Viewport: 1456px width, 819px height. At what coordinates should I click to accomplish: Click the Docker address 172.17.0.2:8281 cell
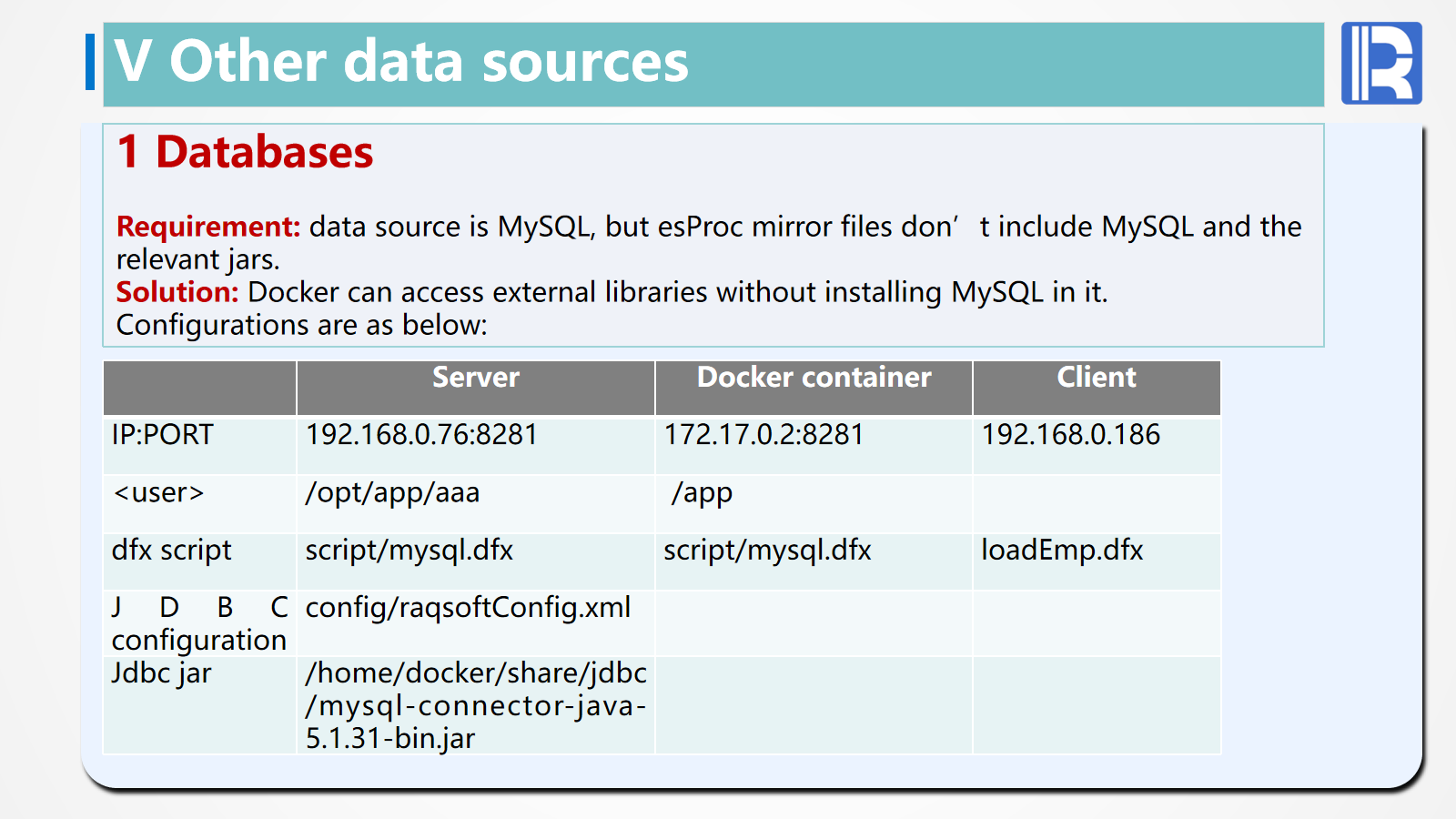pos(763,435)
